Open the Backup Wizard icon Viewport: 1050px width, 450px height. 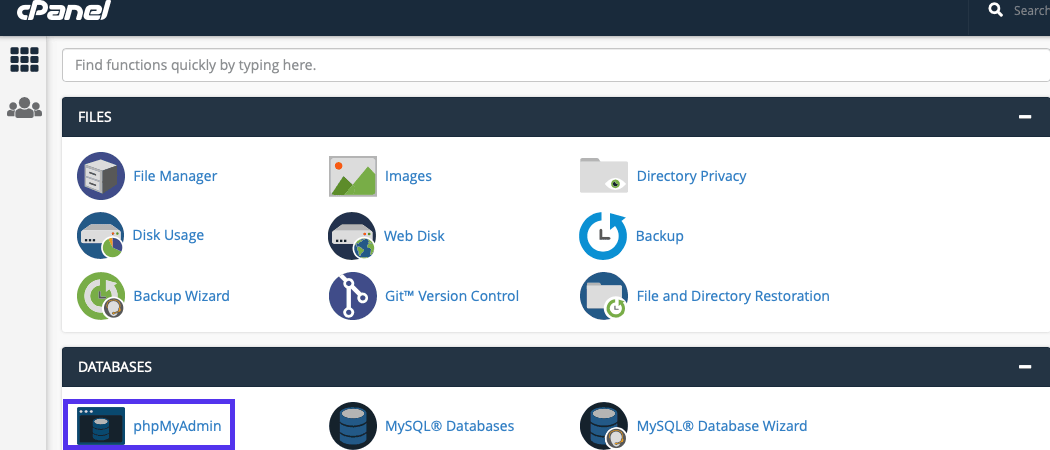(x=101, y=296)
